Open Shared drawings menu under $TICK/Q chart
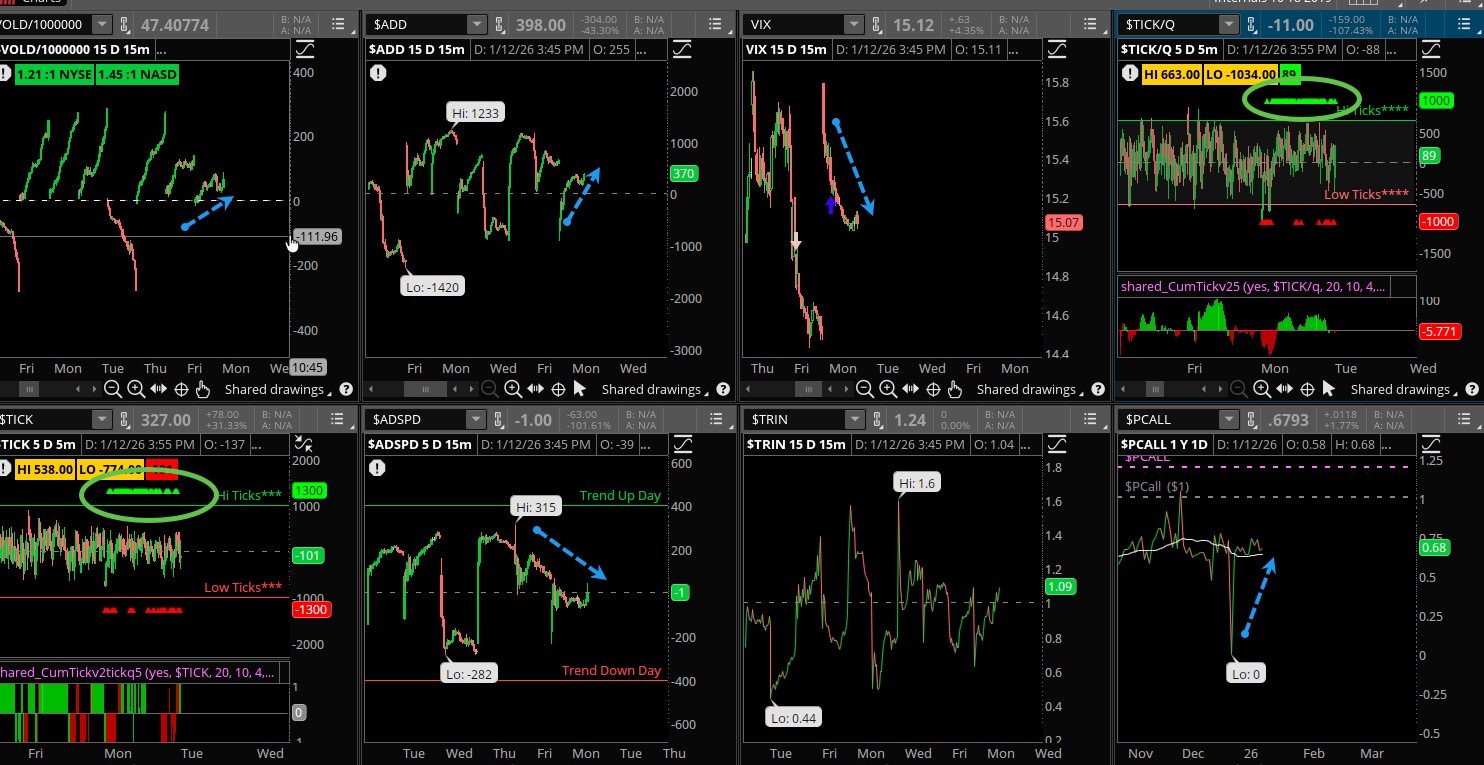Image resolution: width=1484 pixels, height=765 pixels. tap(1400, 389)
